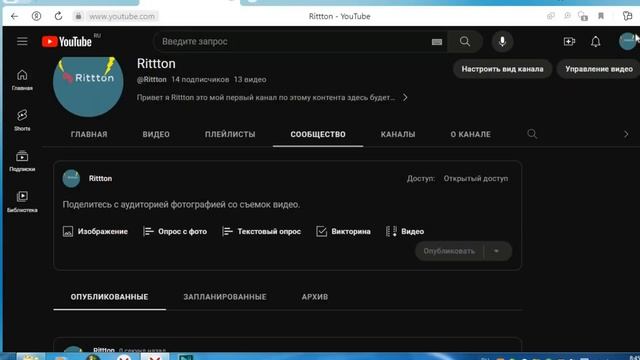
Task: Click the channel search magnifier icon
Action: point(532,134)
